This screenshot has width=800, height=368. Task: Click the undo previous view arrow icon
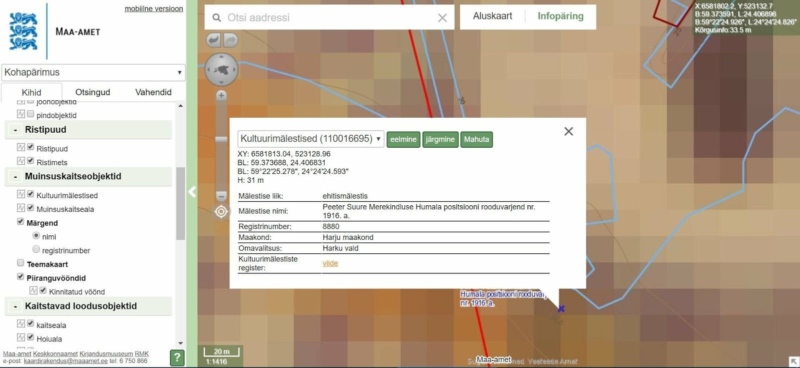[214, 40]
